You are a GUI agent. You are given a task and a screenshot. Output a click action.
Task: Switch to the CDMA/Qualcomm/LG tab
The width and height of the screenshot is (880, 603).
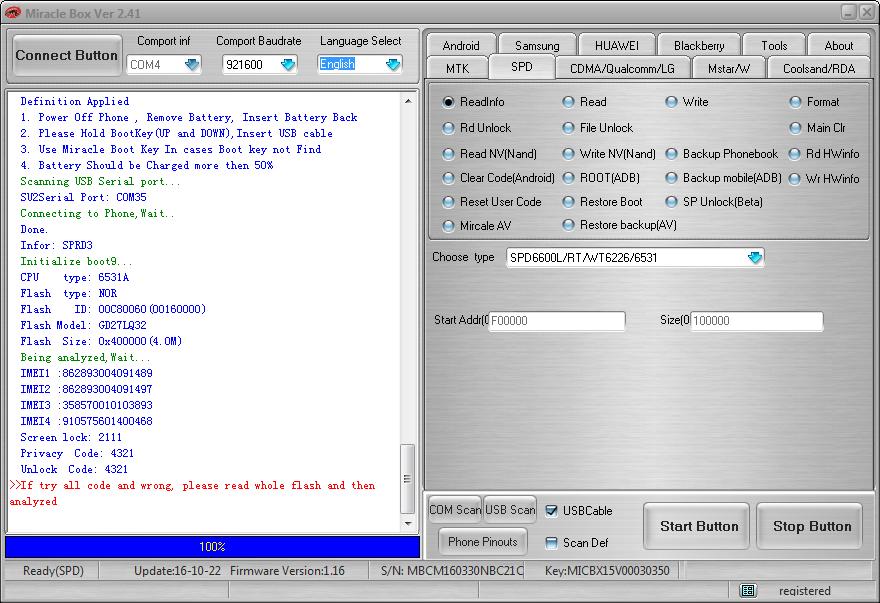(622, 68)
